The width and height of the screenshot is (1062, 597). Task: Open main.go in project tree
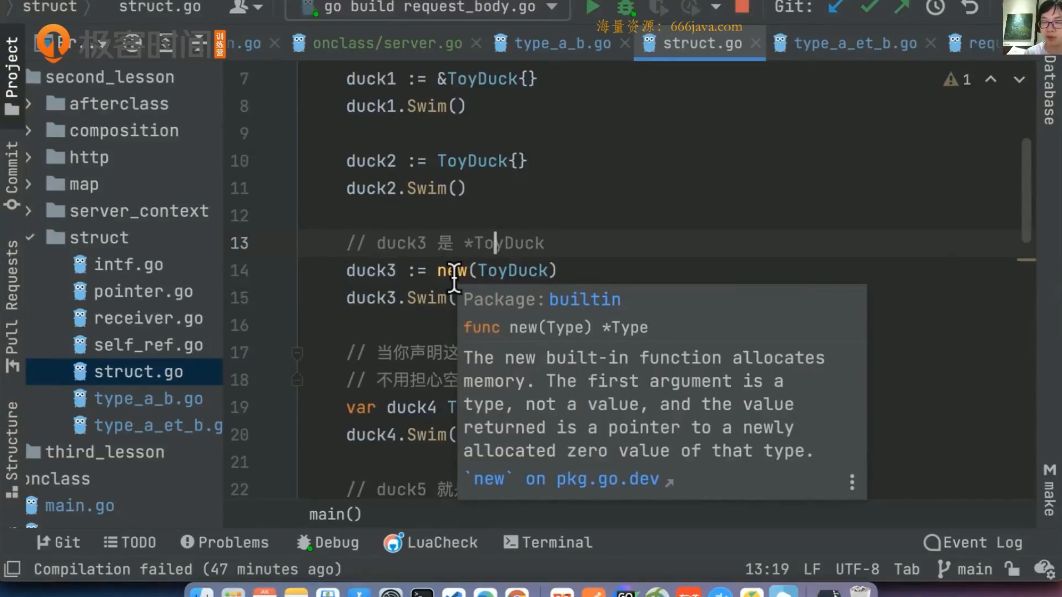[79, 506]
